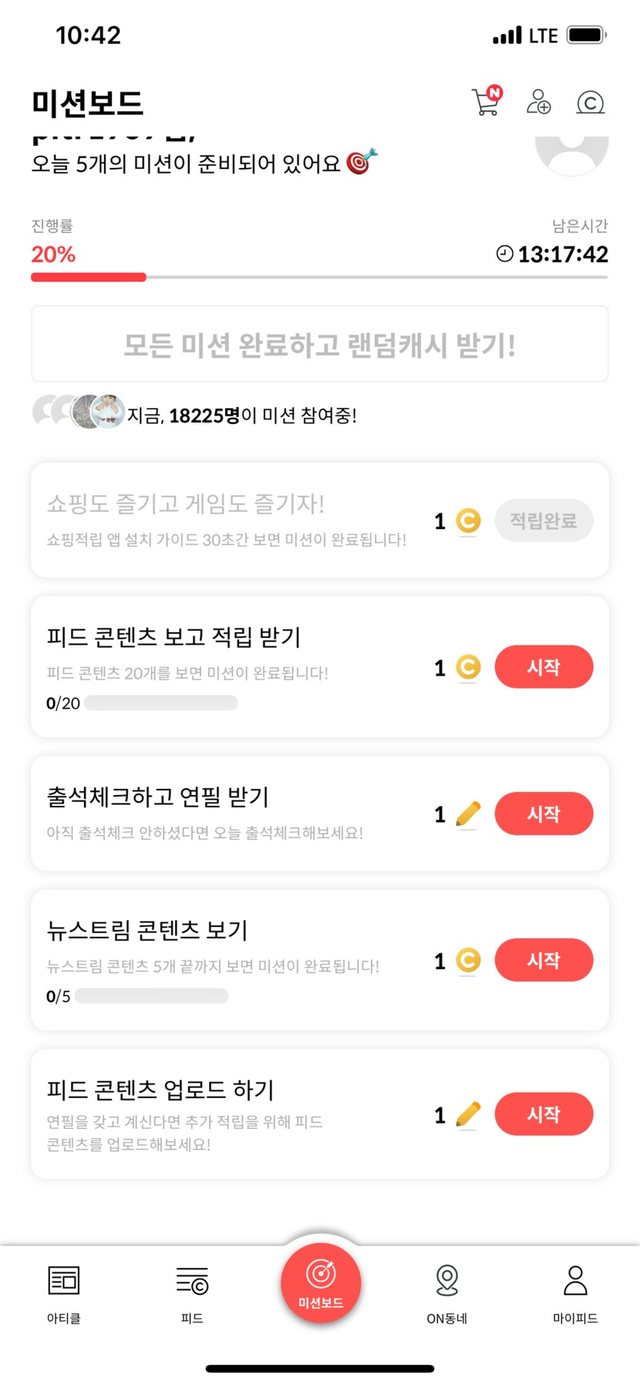Tap the coin icon on 뉴스트림 mission
Image resolution: width=640 pixels, height=1385 pixels.
point(468,961)
